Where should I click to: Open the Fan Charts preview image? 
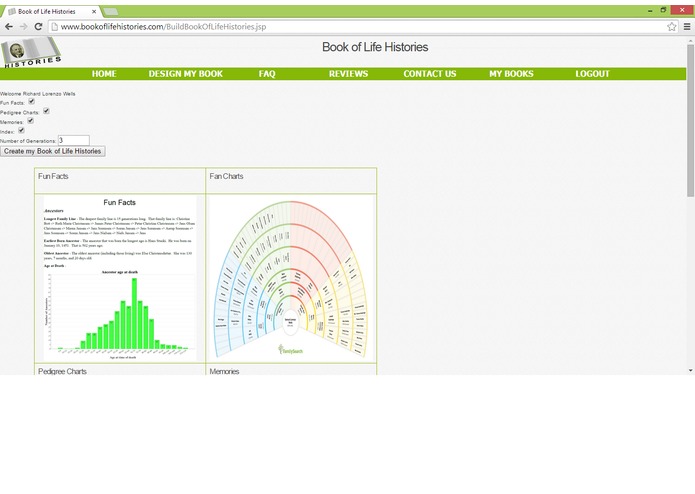tap(291, 279)
